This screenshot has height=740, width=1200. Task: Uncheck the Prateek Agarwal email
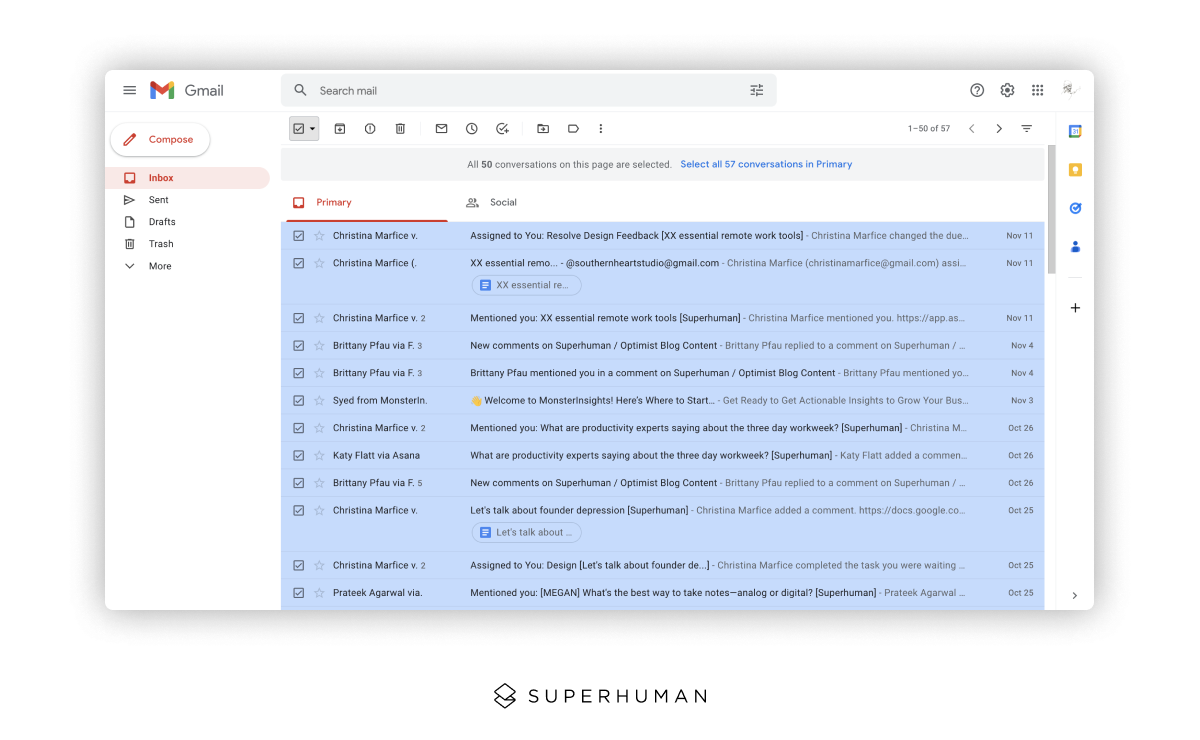298,593
